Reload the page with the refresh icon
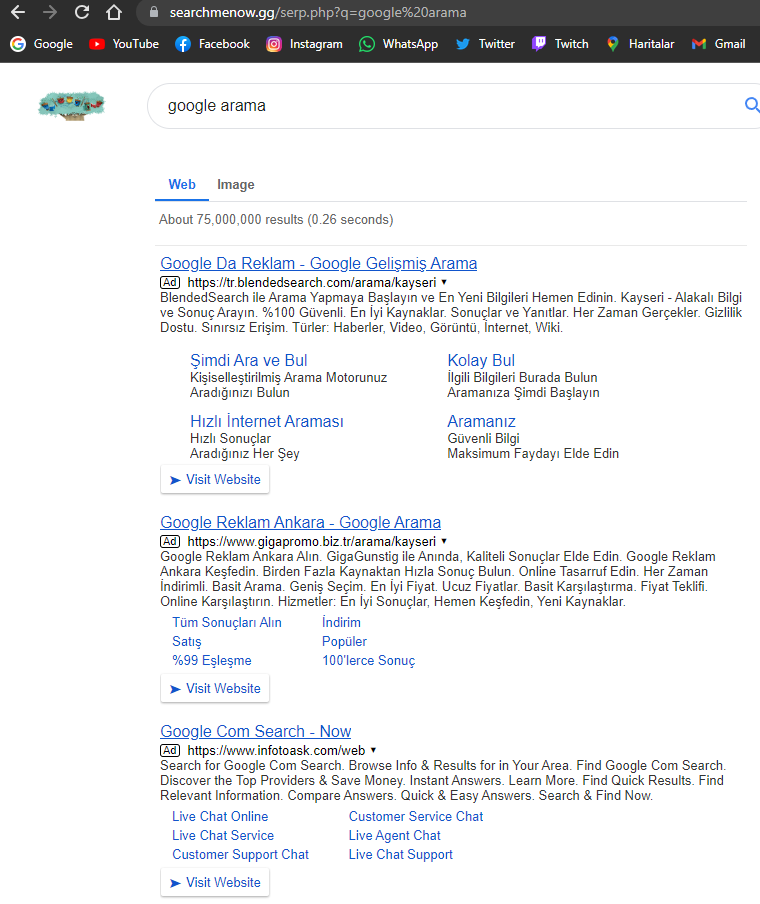Screen dimensions: 760x904 [x=82, y=12]
